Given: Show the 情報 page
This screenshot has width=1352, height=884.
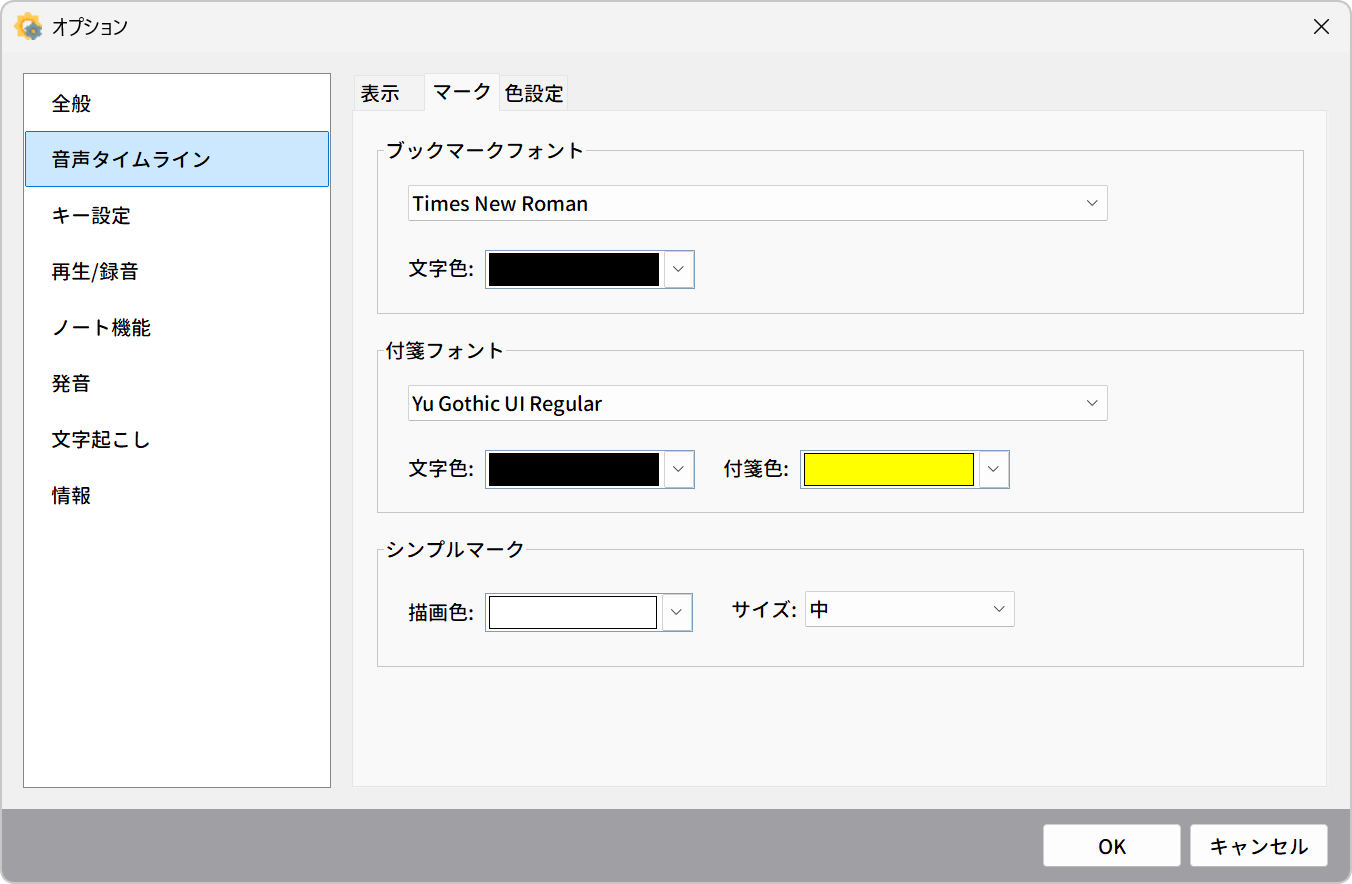Looking at the screenshot, I should point(177,495).
